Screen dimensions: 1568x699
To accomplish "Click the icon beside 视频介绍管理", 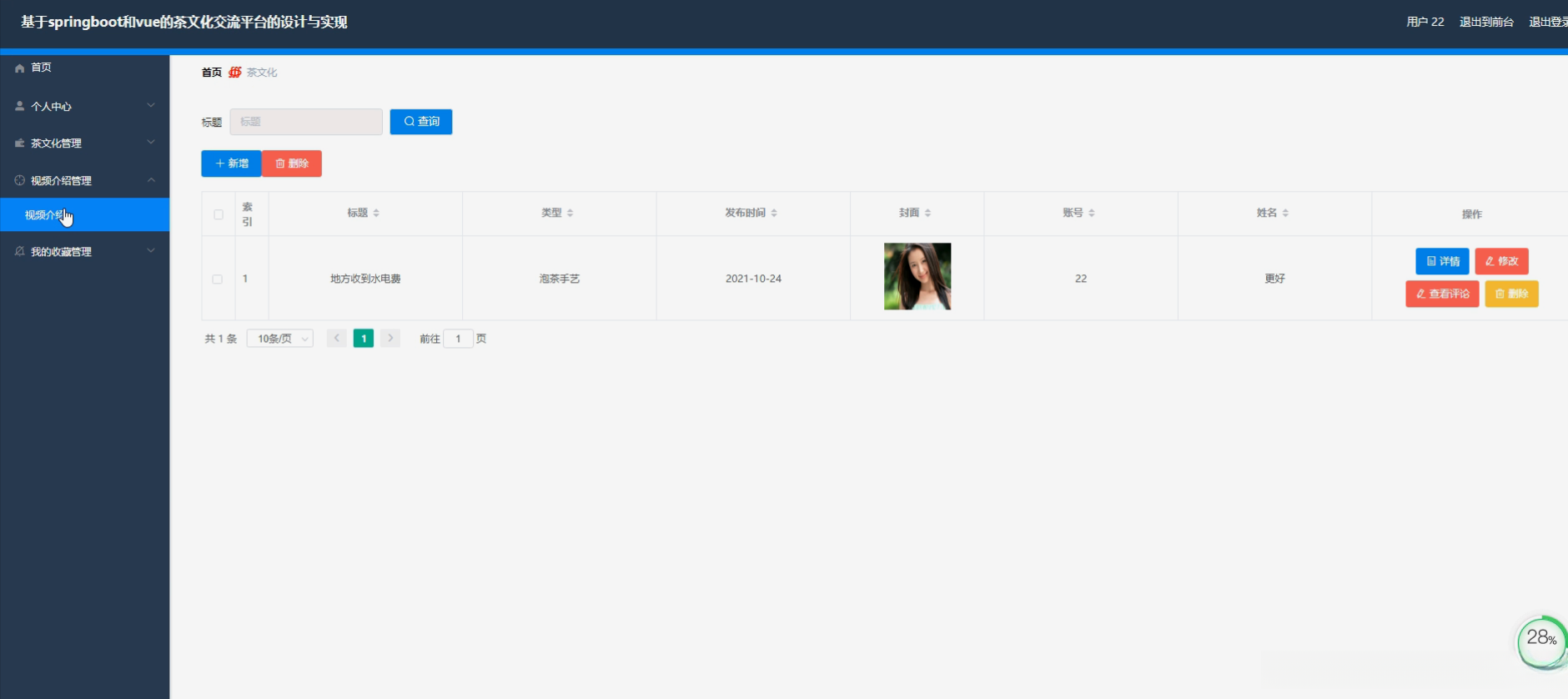I will coord(19,180).
